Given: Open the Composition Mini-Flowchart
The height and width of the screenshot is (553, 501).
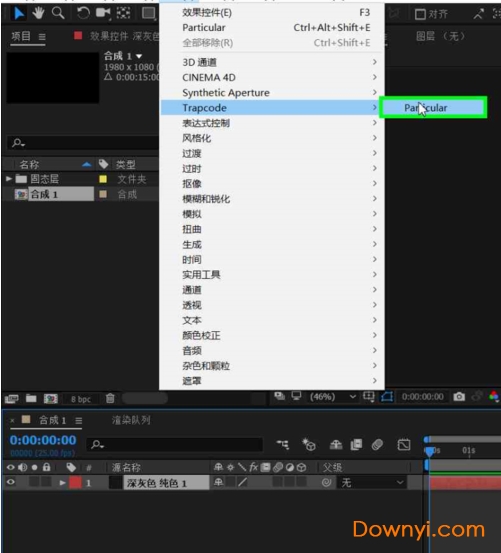Looking at the screenshot, I should pyautogui.click(x=282, y=445).
